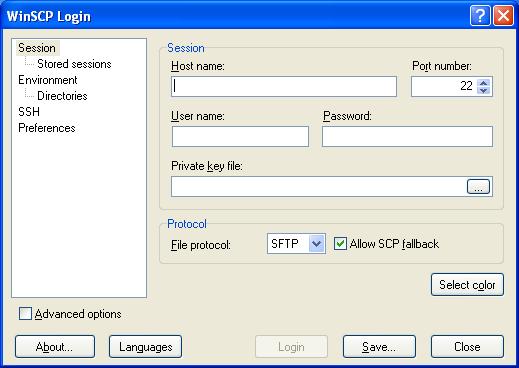Select the Session tree node
519x368 pixels.
pos(37,48)
